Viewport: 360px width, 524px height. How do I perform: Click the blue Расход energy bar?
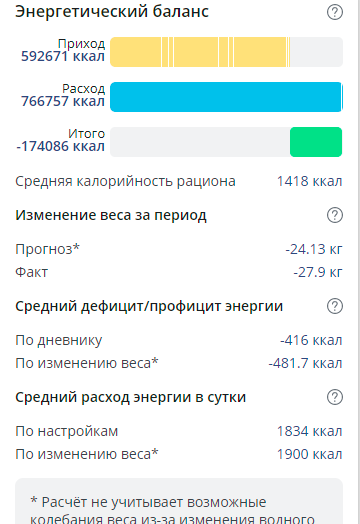[x=226, y=97]
